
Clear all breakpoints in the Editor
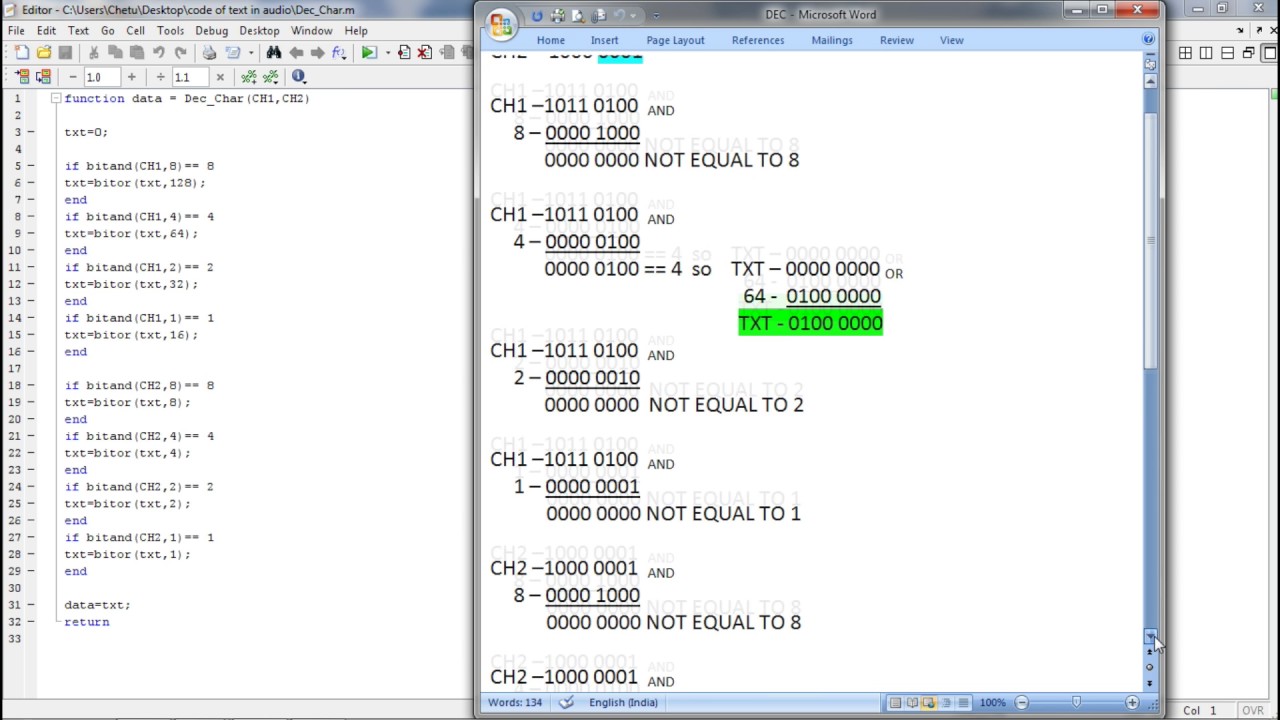pyautogui.click(x=425, y=53)
